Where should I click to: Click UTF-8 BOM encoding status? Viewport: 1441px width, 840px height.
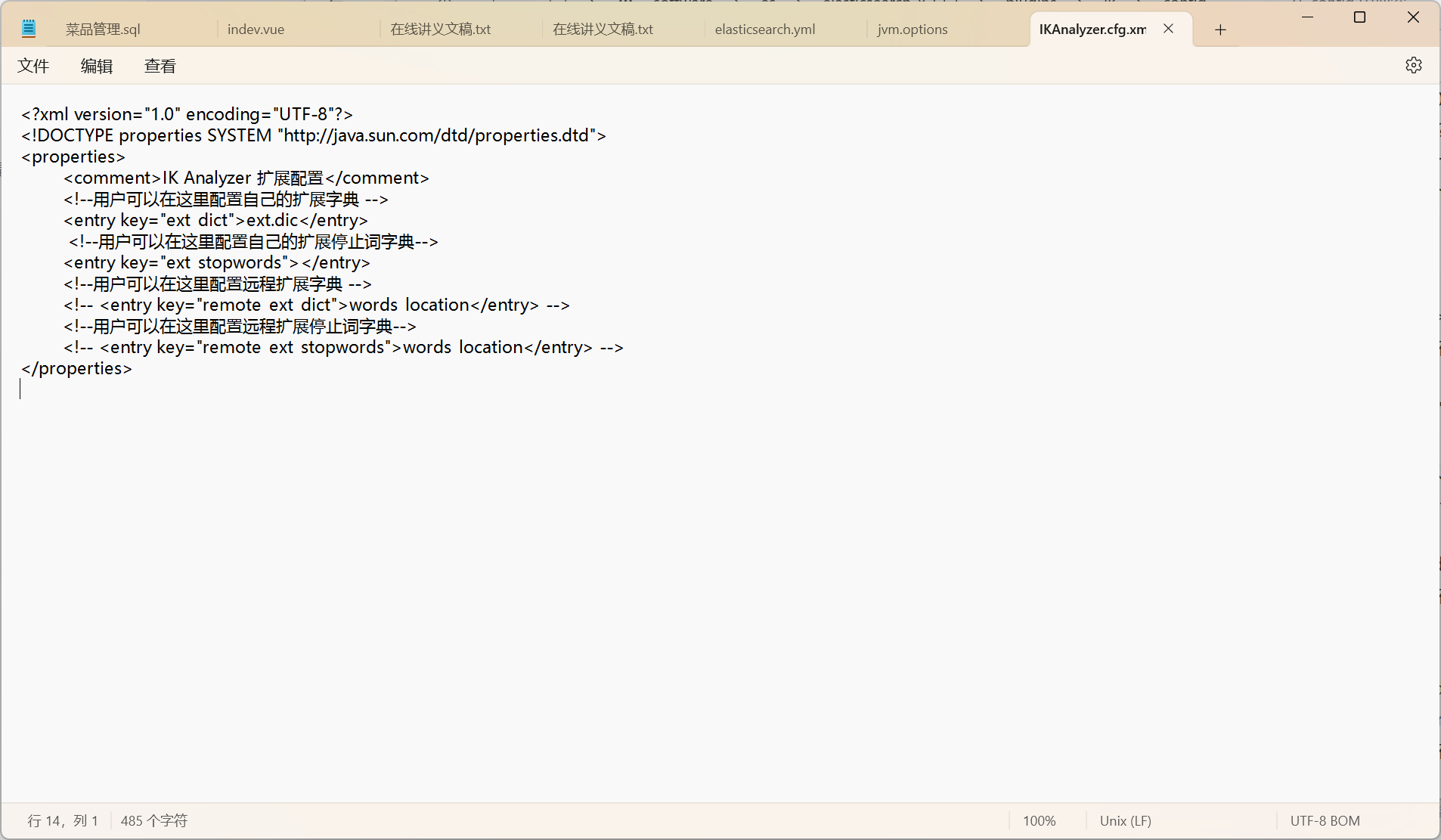click(x=1325, y=821)
